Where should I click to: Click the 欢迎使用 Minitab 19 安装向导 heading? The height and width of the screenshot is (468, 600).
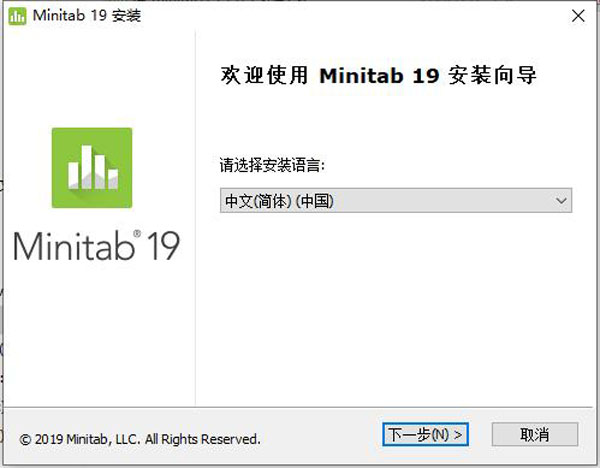[x=376, y=76]
